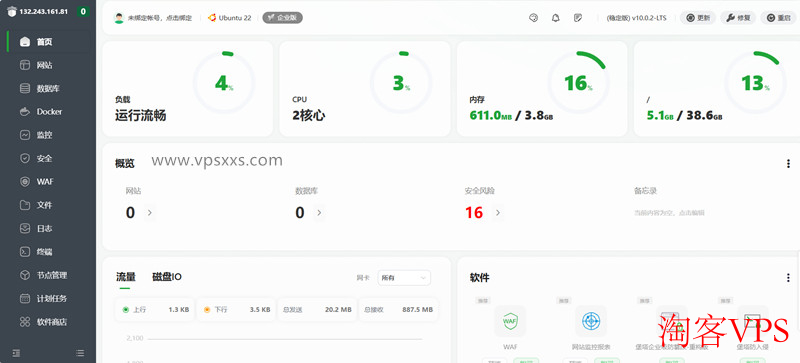Click the 企业版 enterprise badge
800x363 pixels.
[283, 18]
